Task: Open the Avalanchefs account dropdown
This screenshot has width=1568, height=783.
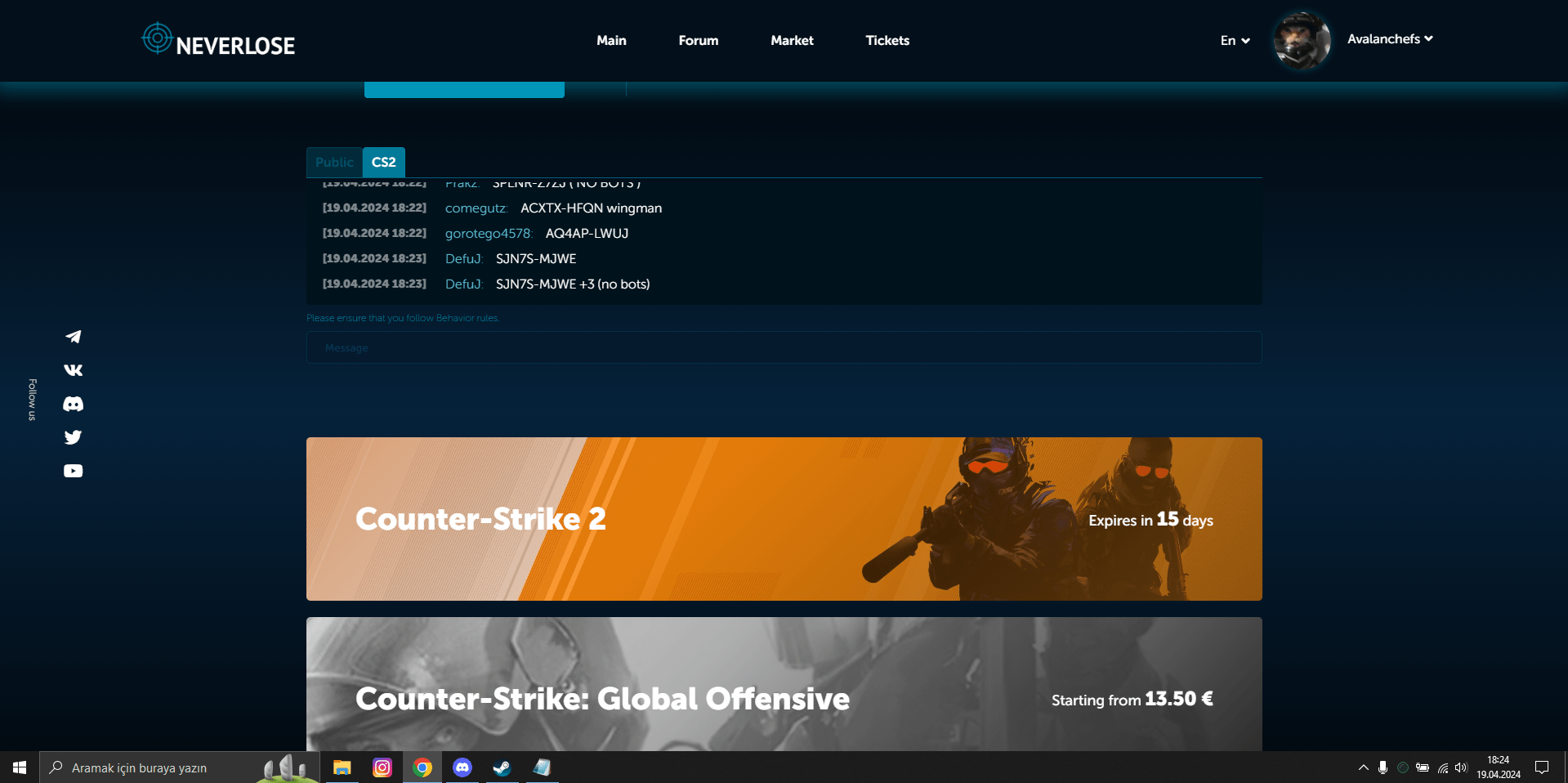Action: tap(1390, 39)
